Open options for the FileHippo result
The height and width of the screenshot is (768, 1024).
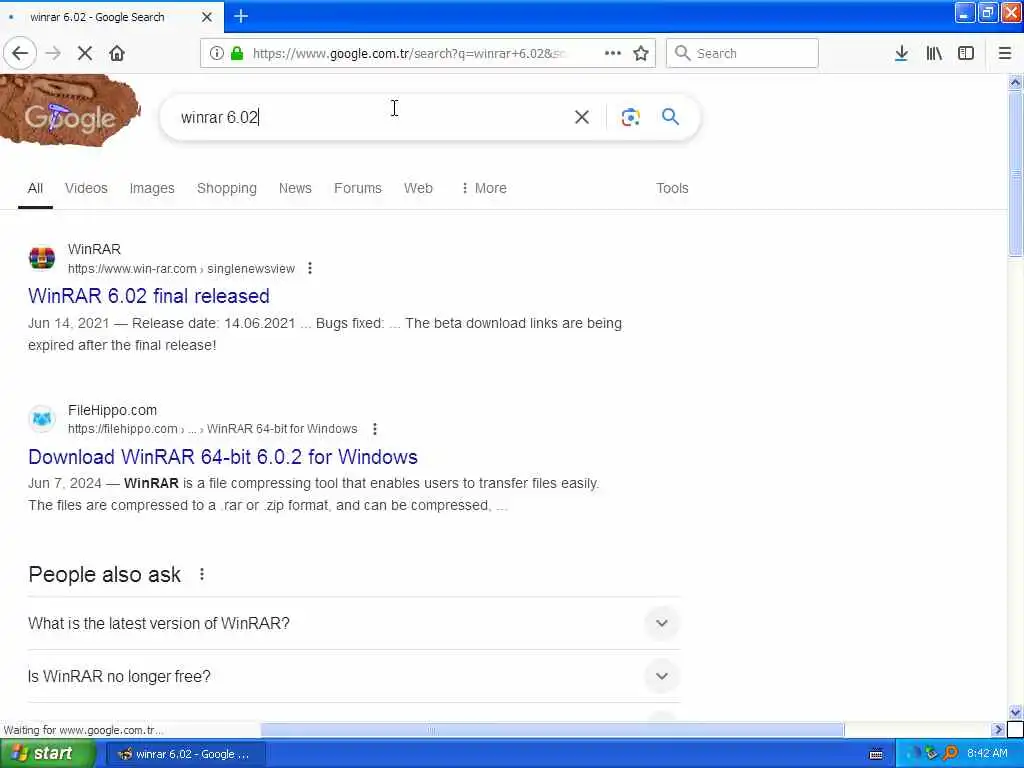pyautogui.click(x=374, y=429)
